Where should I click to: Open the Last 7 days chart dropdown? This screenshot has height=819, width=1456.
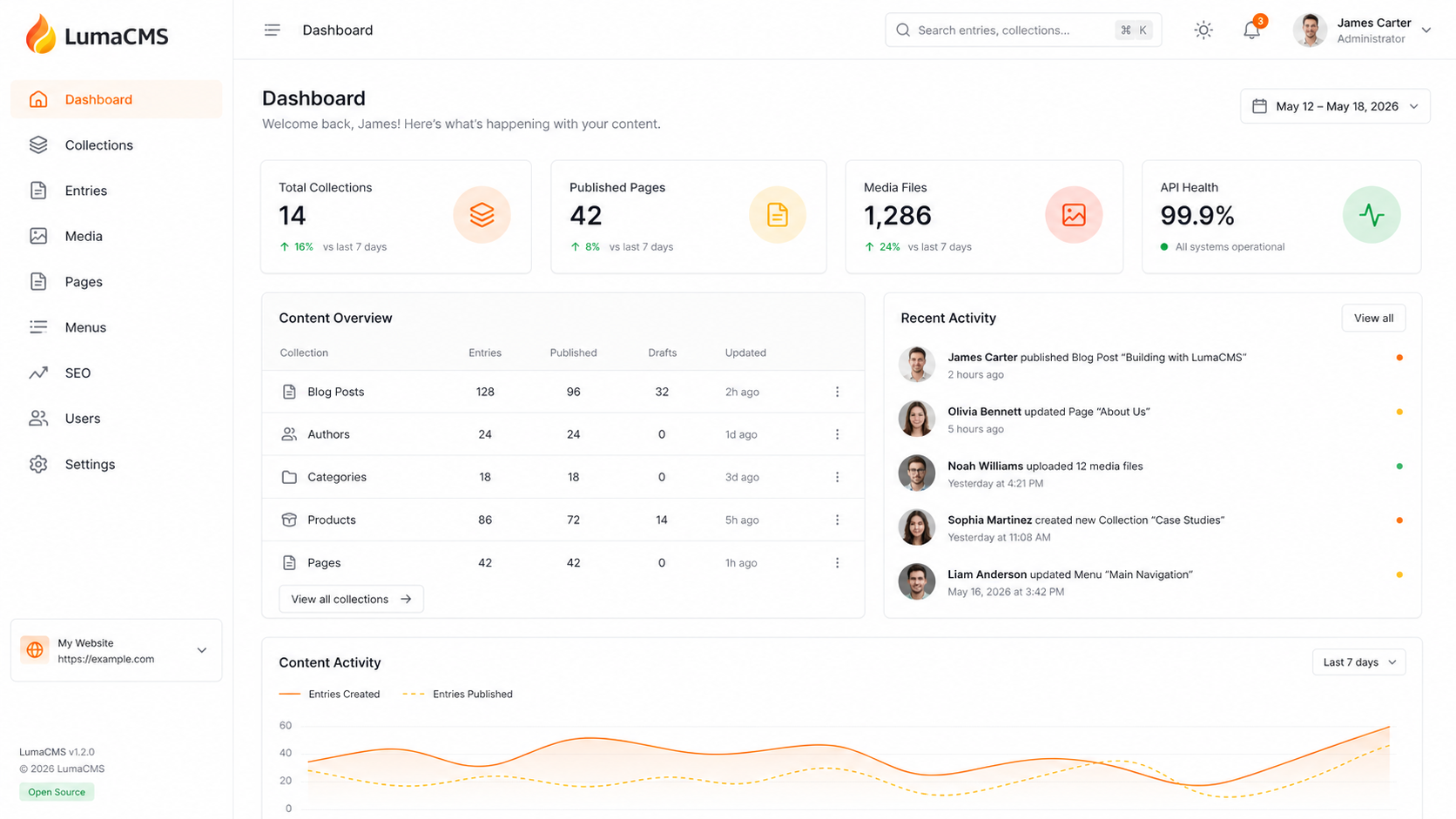point(1358,662)
